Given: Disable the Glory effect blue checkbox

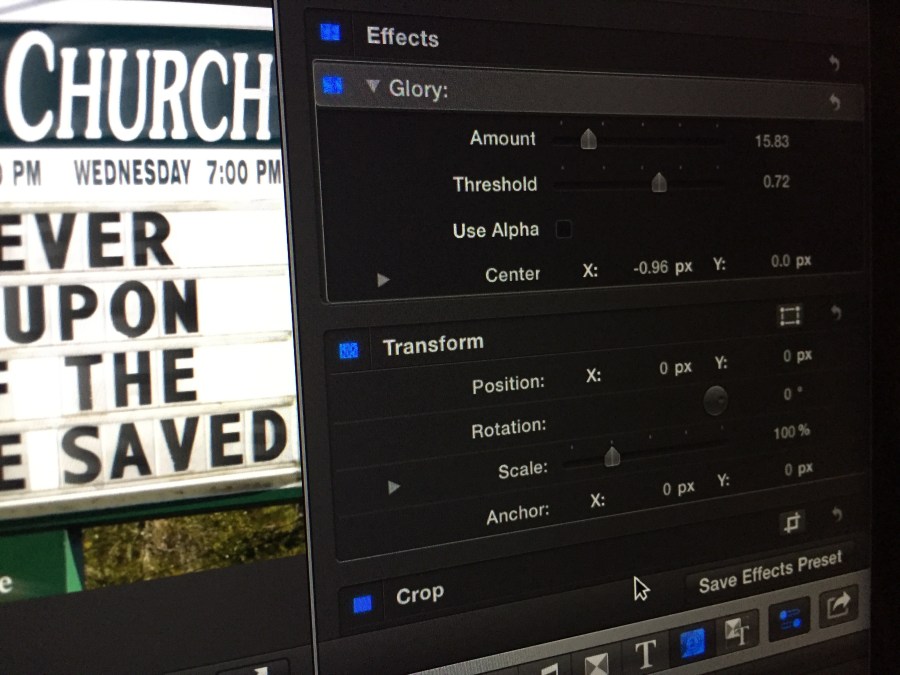Looking at the screenshot, I should tap(332, 86).
